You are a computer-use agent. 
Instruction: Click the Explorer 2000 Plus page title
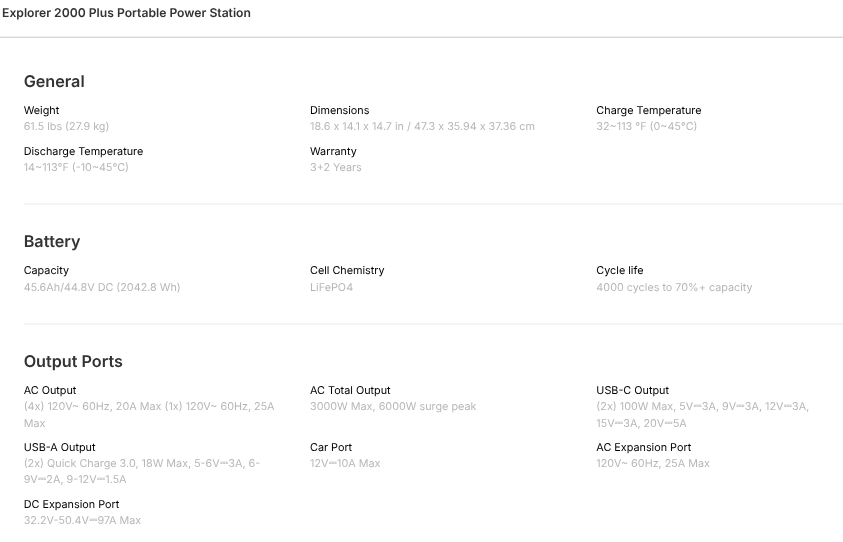click(x=125, y=13)
